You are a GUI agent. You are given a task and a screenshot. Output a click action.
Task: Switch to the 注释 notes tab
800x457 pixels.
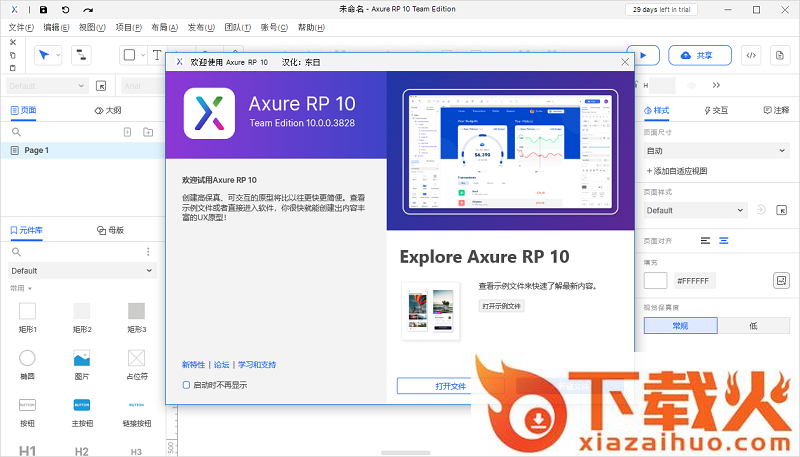coord(776,110)
